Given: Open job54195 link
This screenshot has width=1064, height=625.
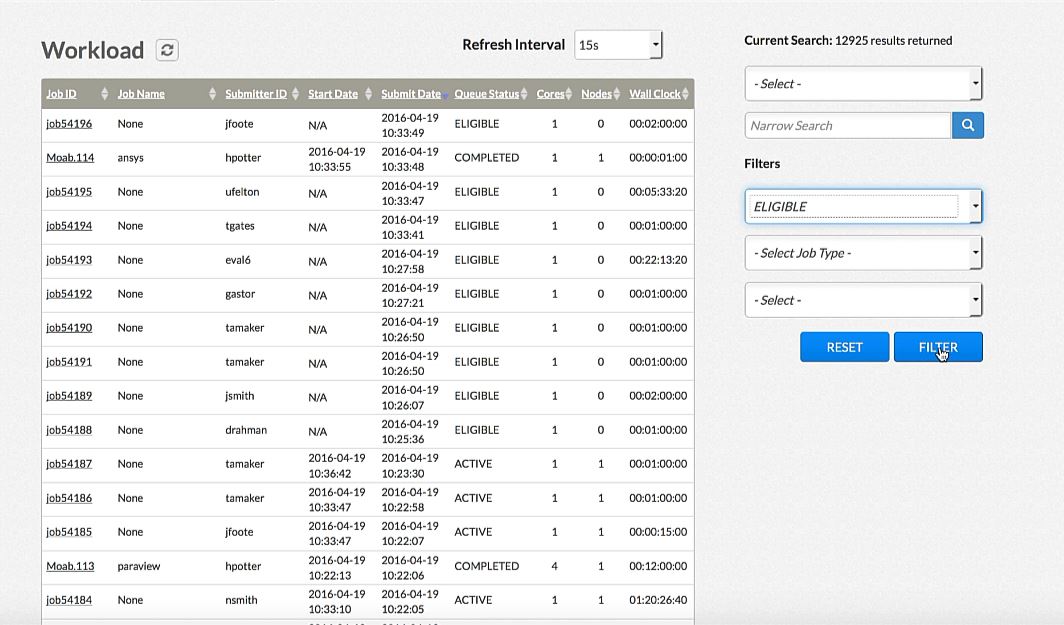Looking at the screenshot, I should click(69, 191).
